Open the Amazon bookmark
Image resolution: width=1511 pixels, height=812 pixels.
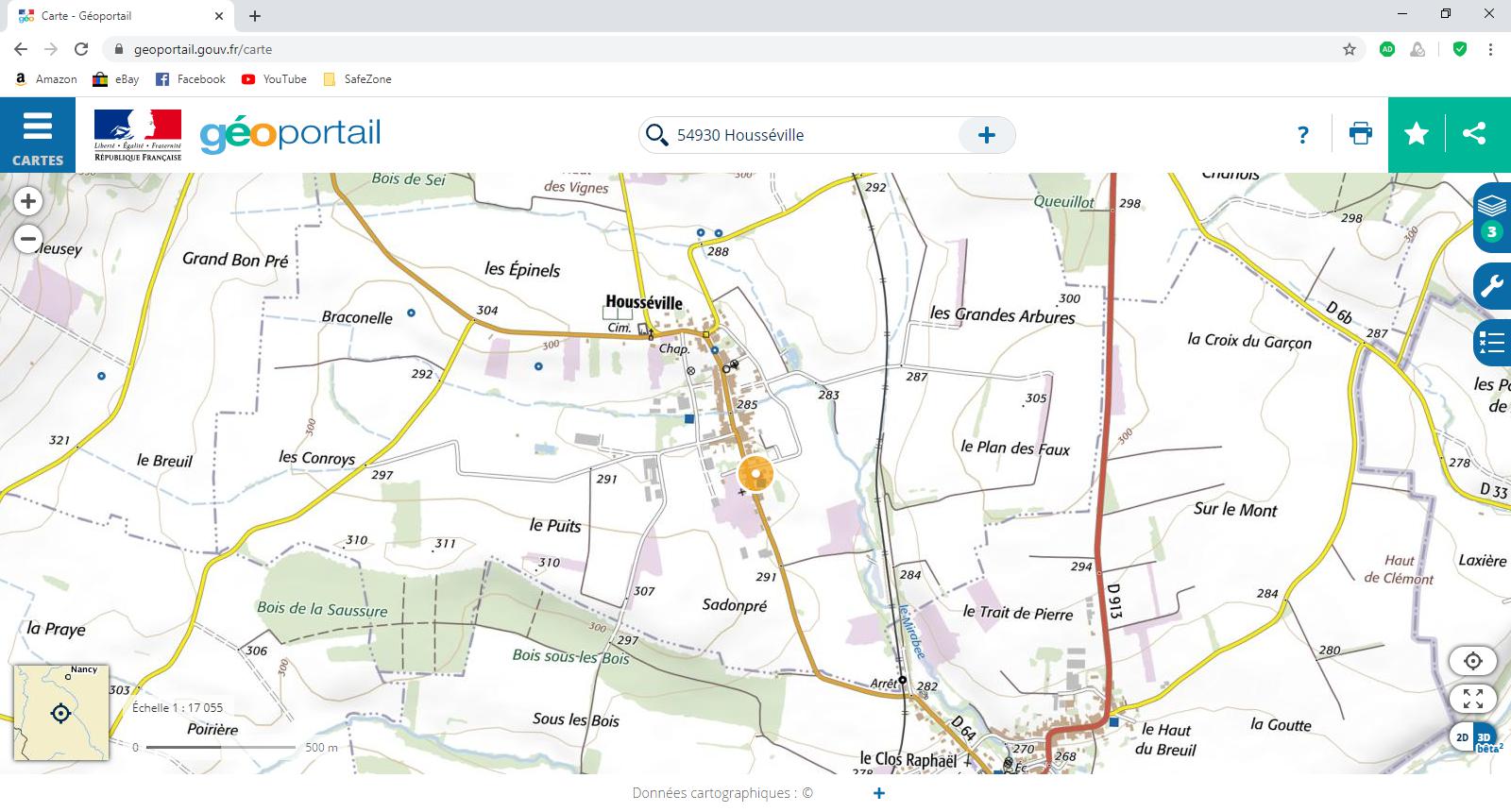pos(46,79)
